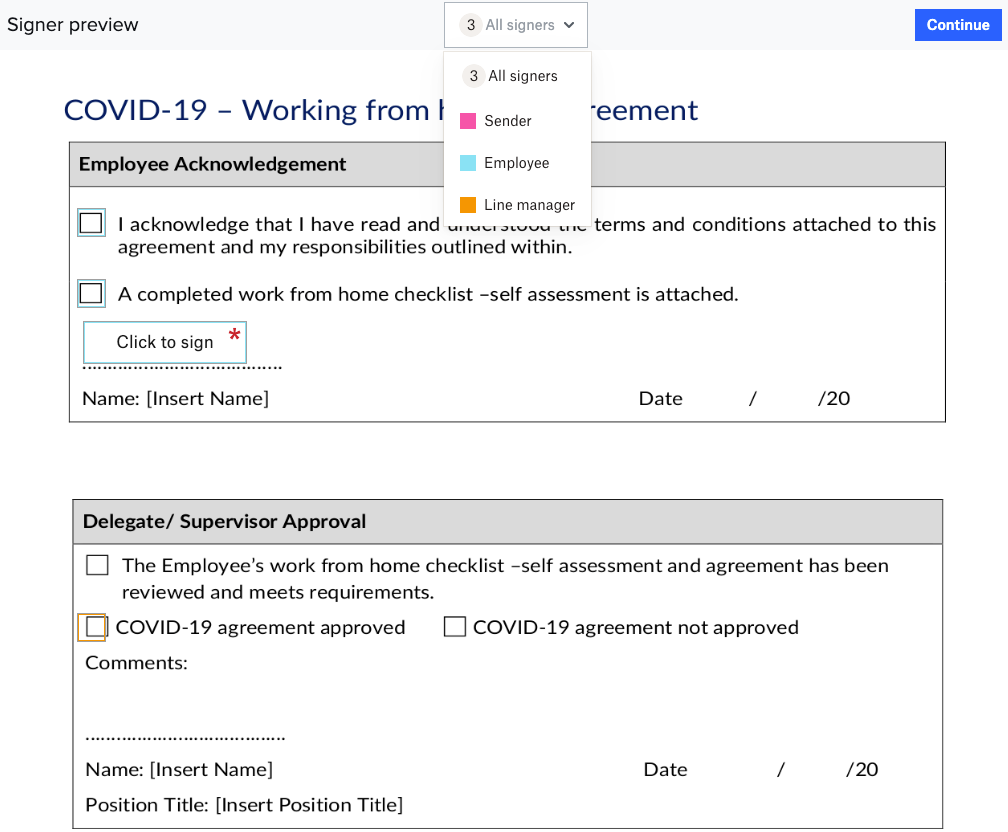
Task: Click the signer count badge showing 3
Action: point(470,24)
